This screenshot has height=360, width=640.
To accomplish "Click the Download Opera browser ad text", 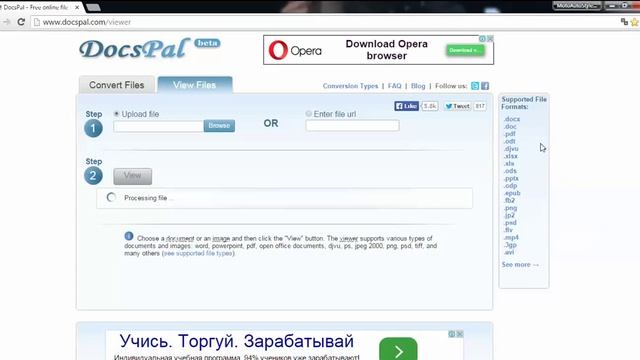I will [x=387, y=50].
